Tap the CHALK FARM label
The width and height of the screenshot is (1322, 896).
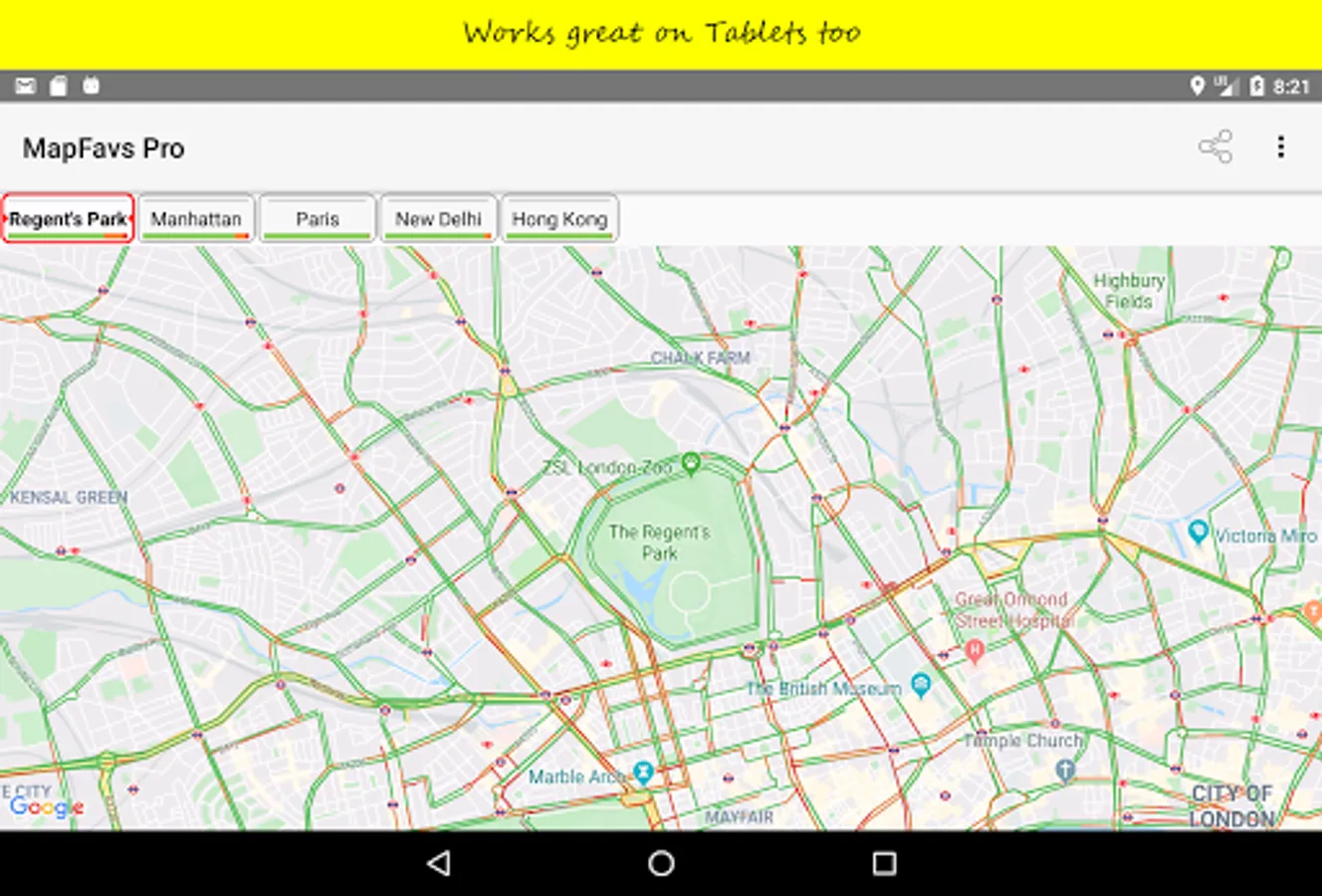click(701, 357)
